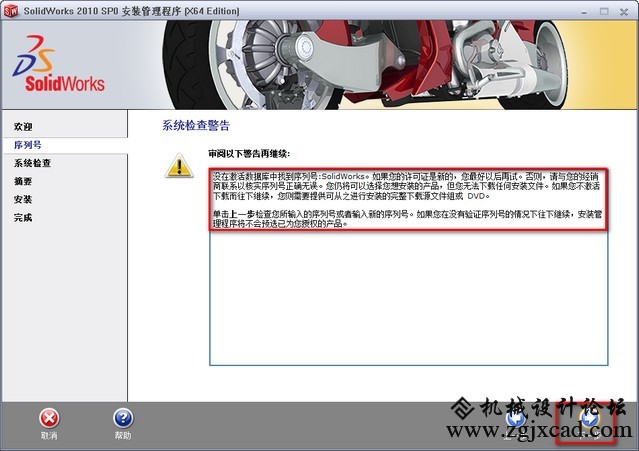Select the 摘要 step in sidebar
Viewport: 639px width, 451px height.
click(23, 181)
